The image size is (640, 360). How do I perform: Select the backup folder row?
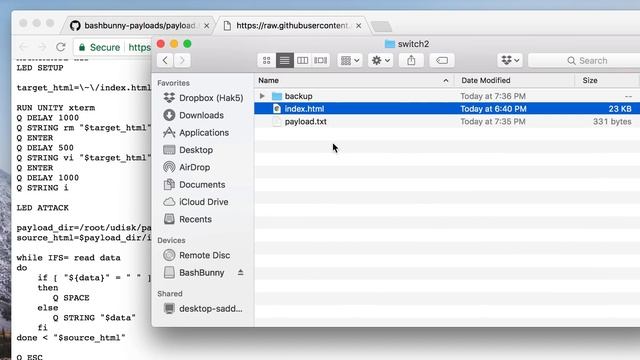447,96
